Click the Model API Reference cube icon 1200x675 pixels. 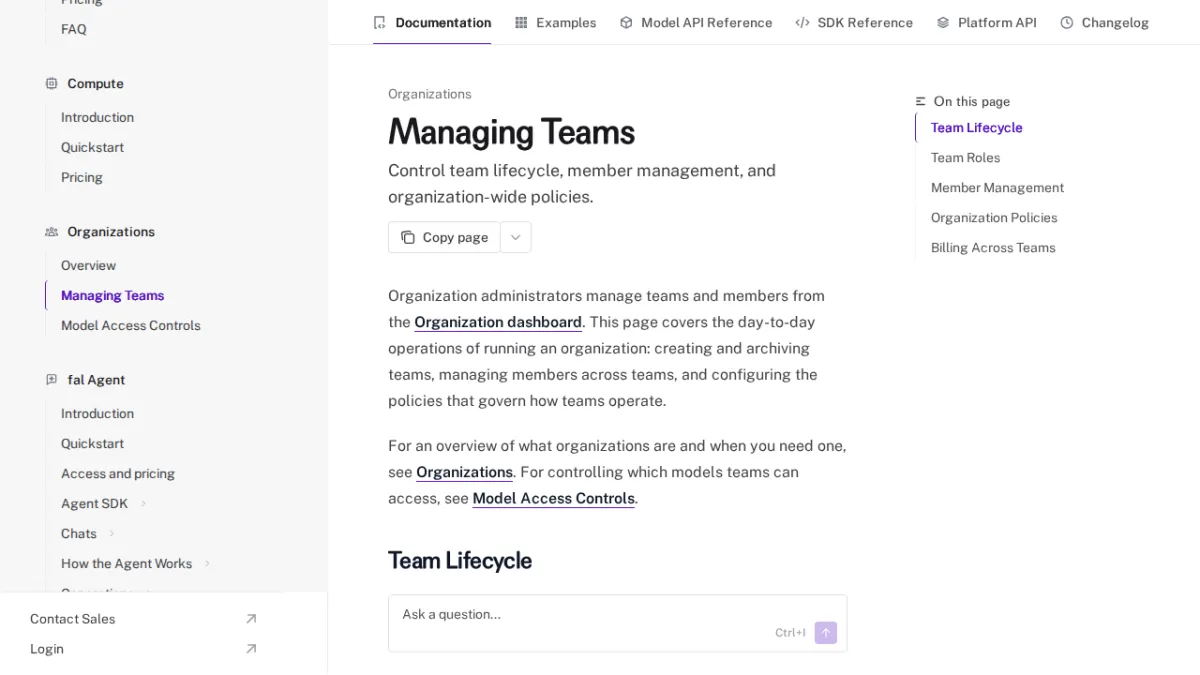(x=626, y=22)
